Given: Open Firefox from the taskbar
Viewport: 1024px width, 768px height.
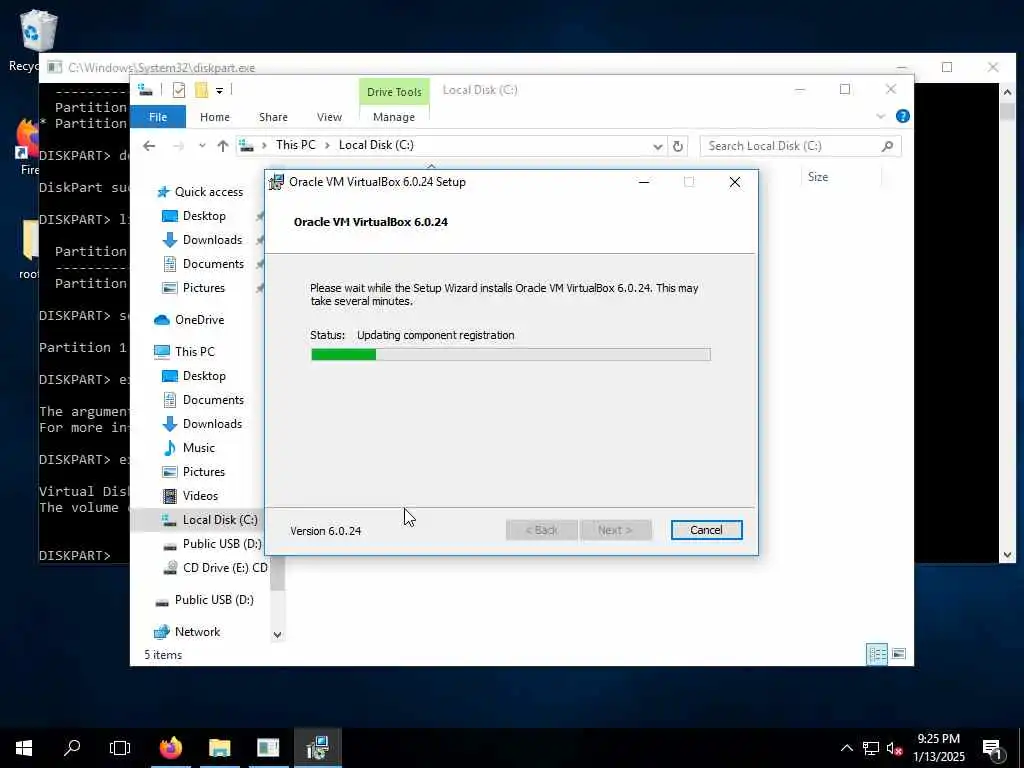Looking at the screenshot, I should (171, 748).
